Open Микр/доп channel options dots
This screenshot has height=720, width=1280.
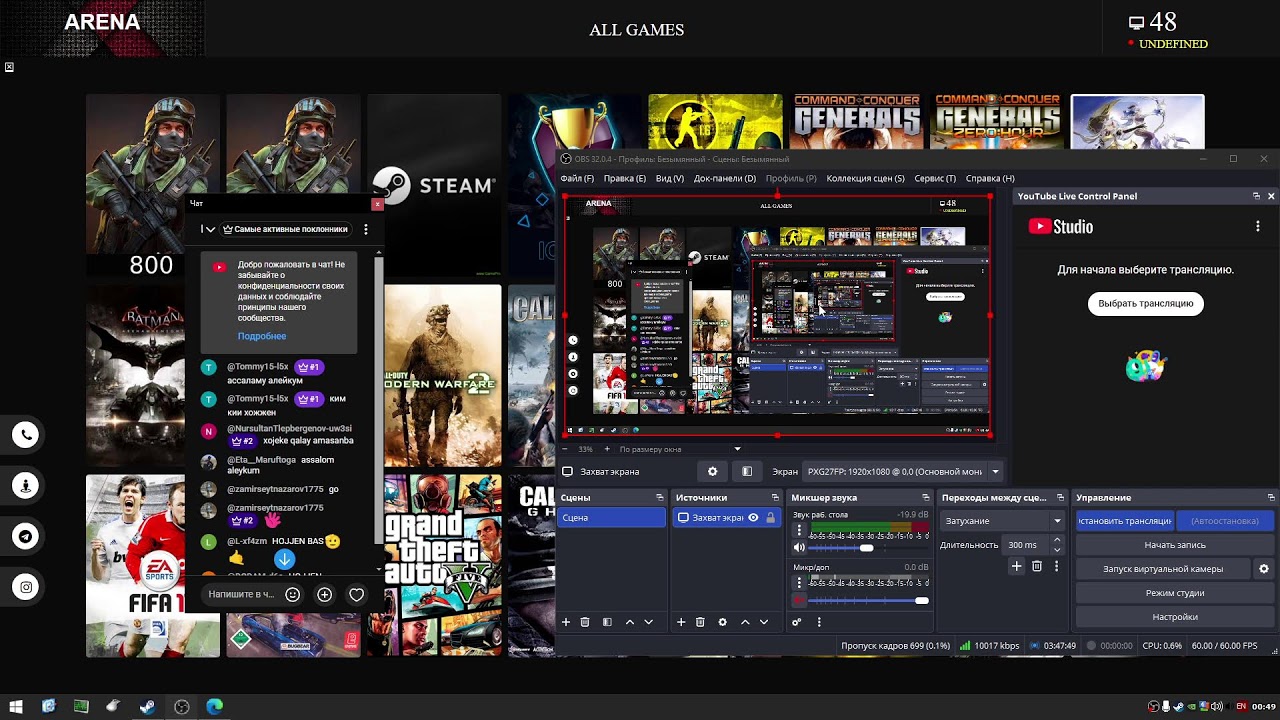799,582
